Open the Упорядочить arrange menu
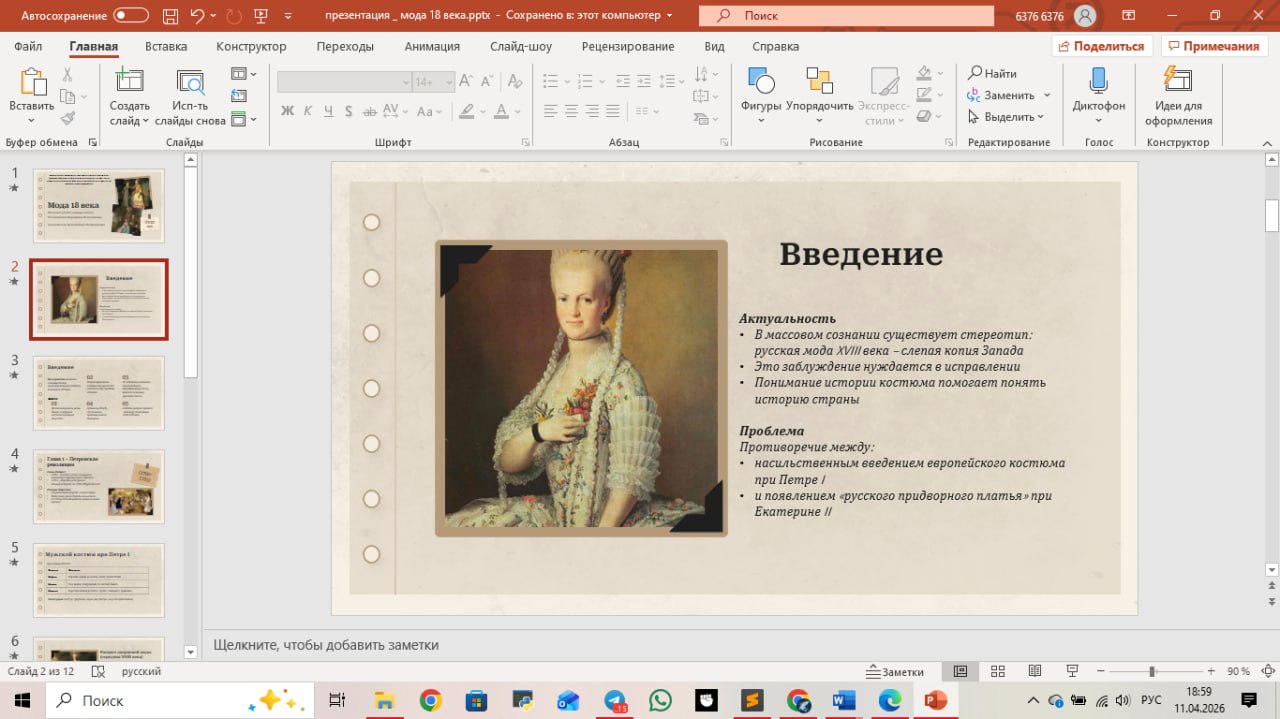Viewport: 1280px width, 719px height. (x=820, y=97)
